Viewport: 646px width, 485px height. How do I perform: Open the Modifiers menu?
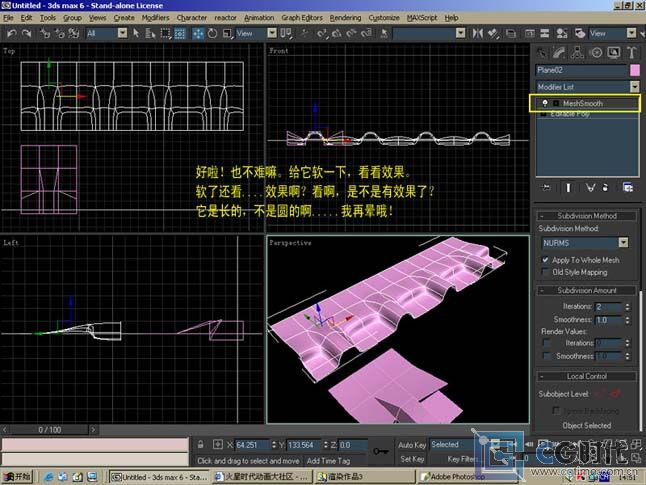155,18
